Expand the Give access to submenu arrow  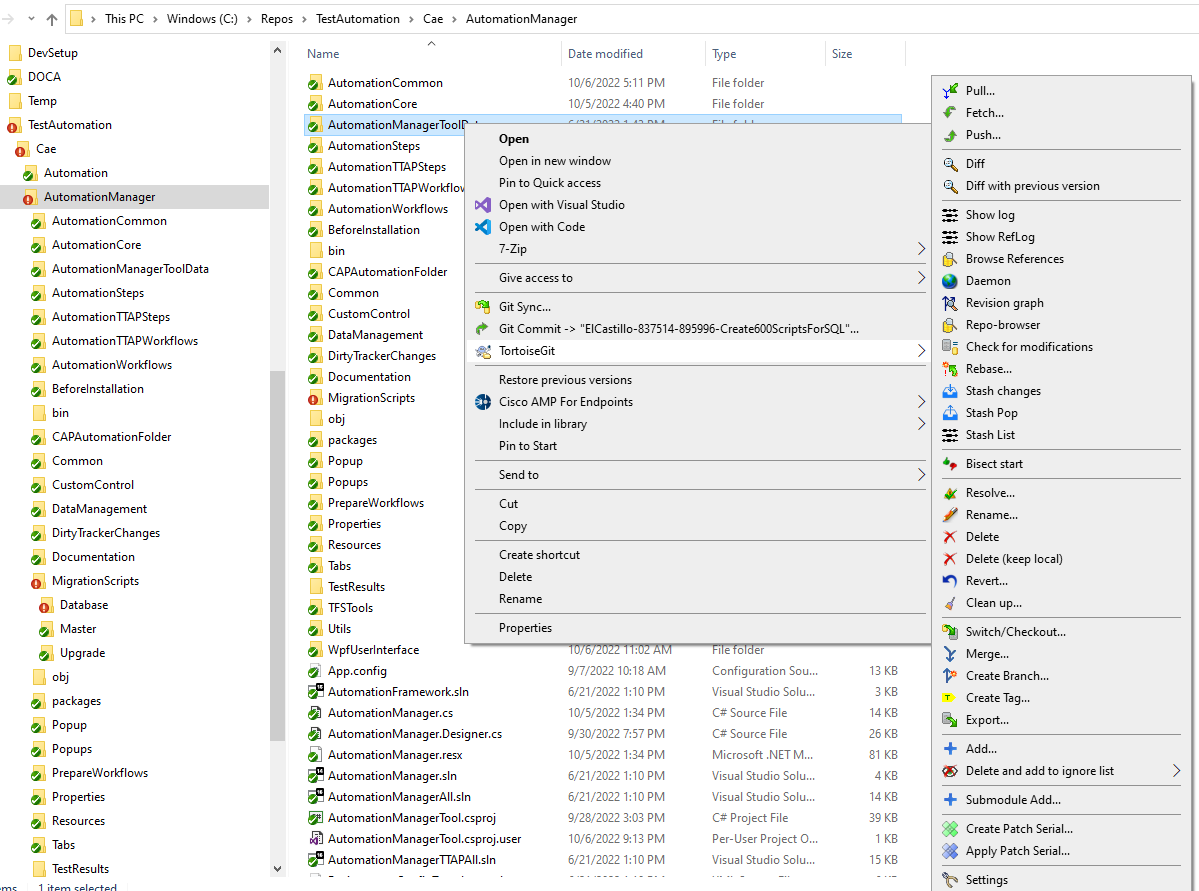[921, 278]
